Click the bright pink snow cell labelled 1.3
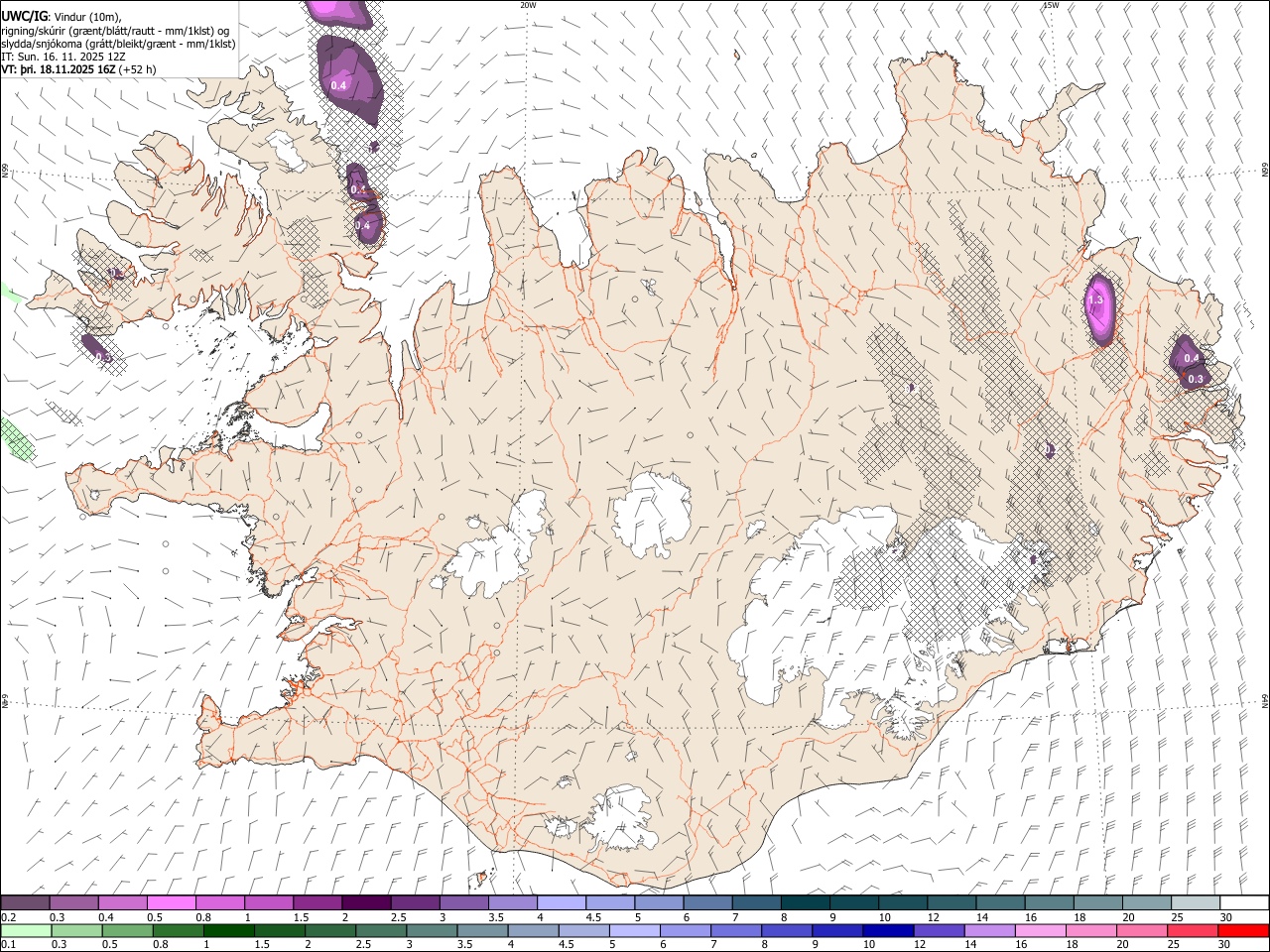1270x952 pixels. (x=1099, y=308)
